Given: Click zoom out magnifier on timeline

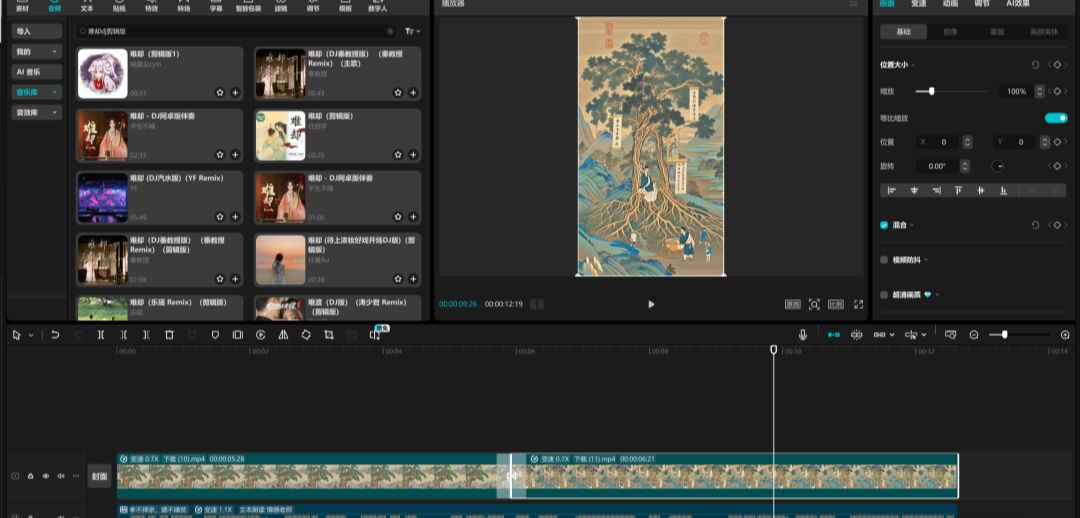Looking at the screenshot, I should 974,335.
